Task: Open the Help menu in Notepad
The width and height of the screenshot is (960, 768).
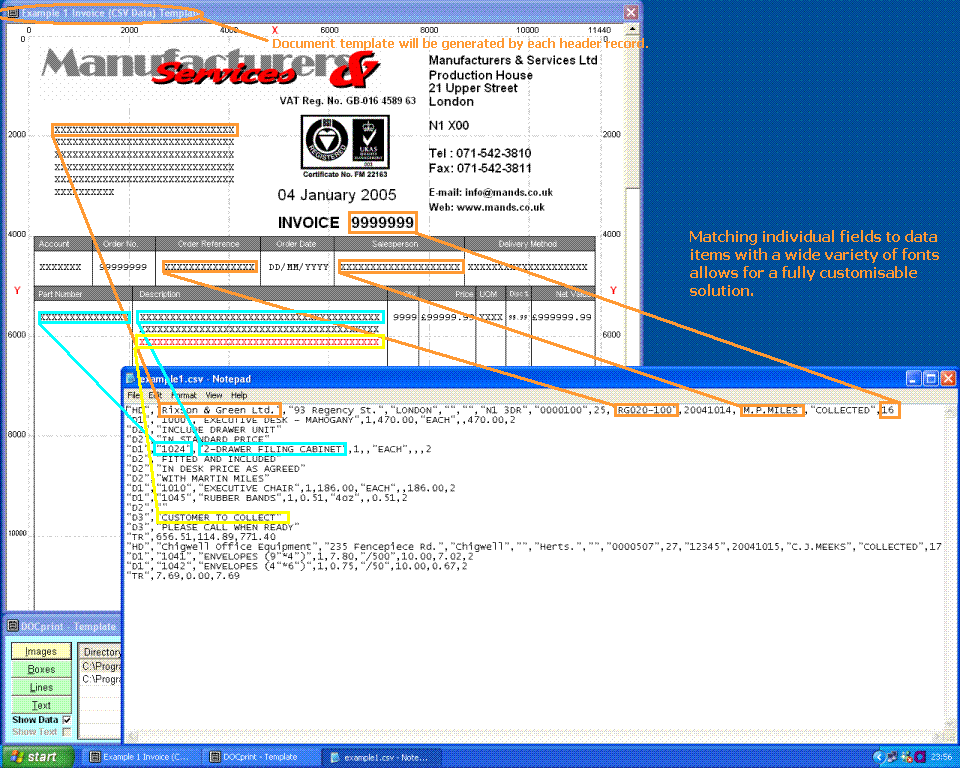Action: coord(239,395)
